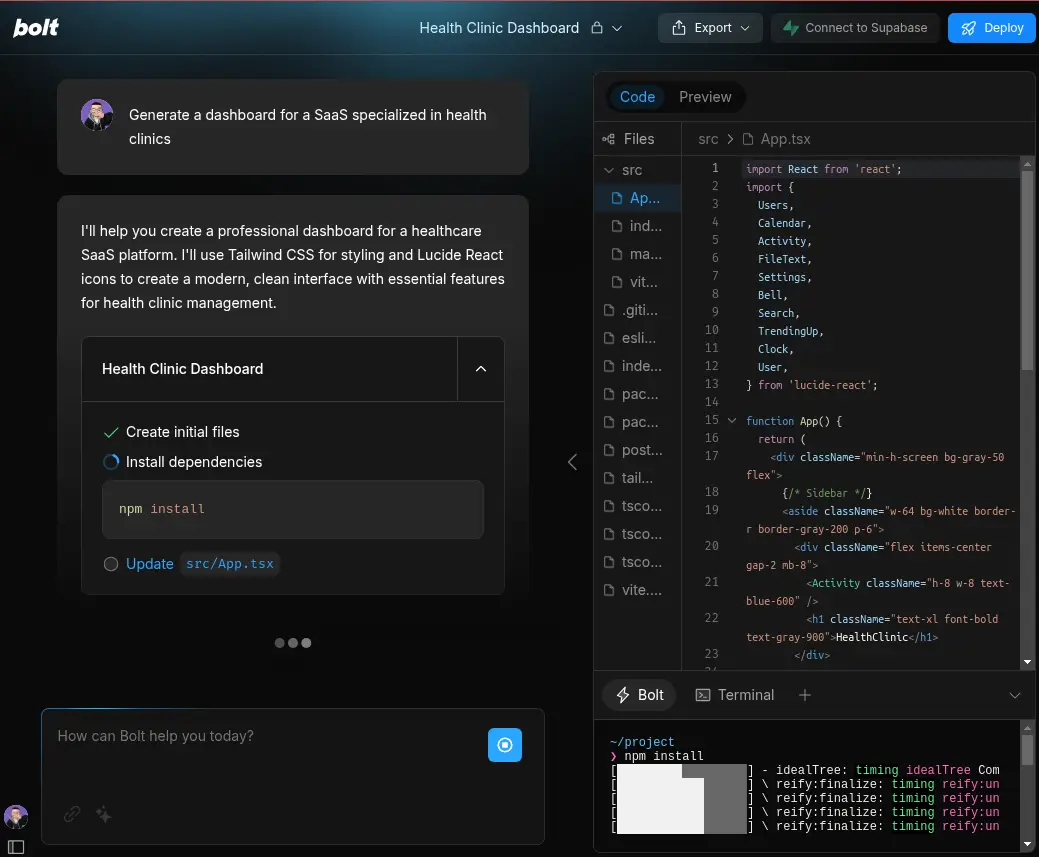Click the code editor vertical scrollbar
The height and width of the screenshot is (857, 1039).
pyautogui.click(x=1026, y=270)
